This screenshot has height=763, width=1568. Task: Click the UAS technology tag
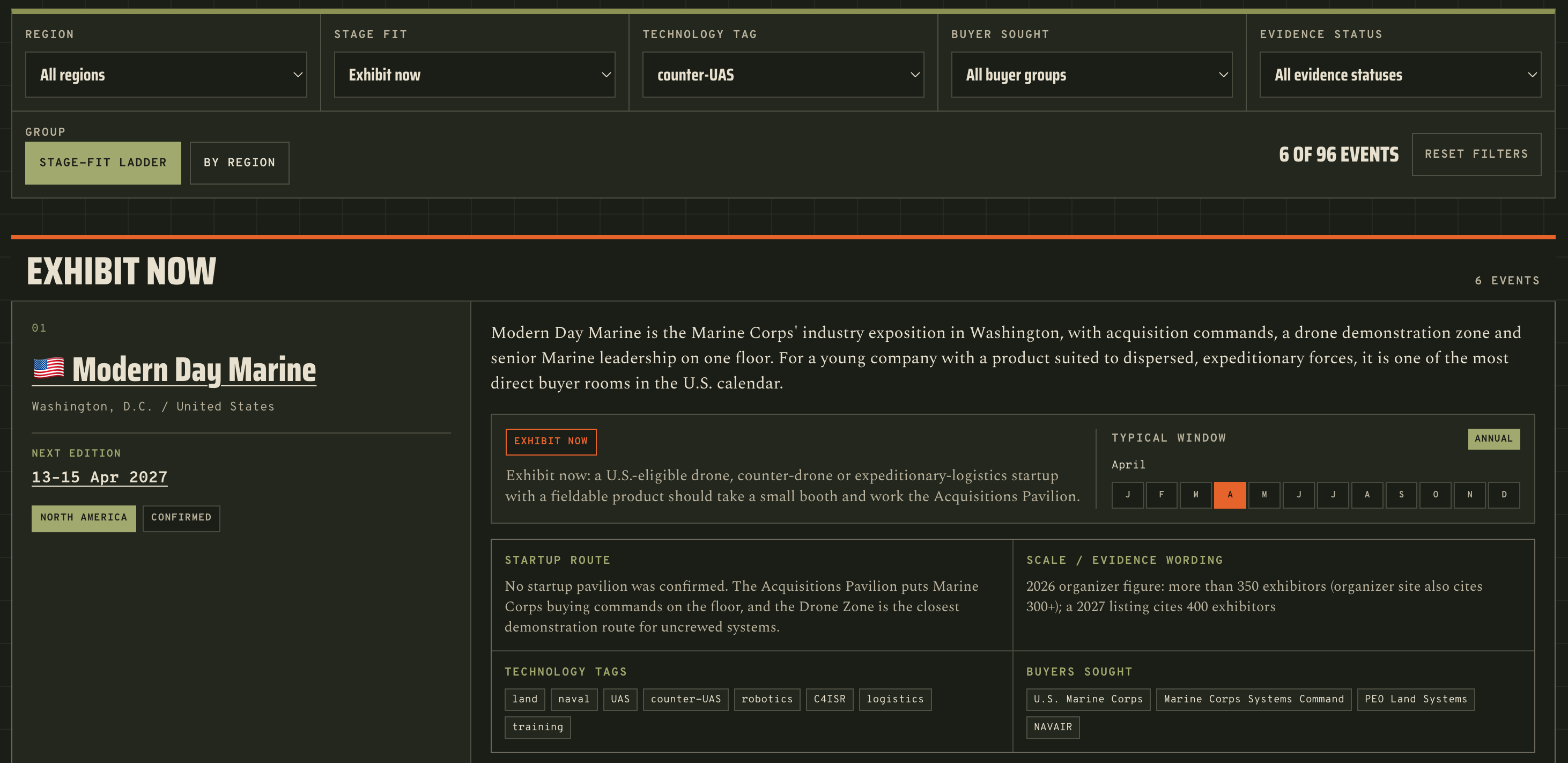point(621,699)
